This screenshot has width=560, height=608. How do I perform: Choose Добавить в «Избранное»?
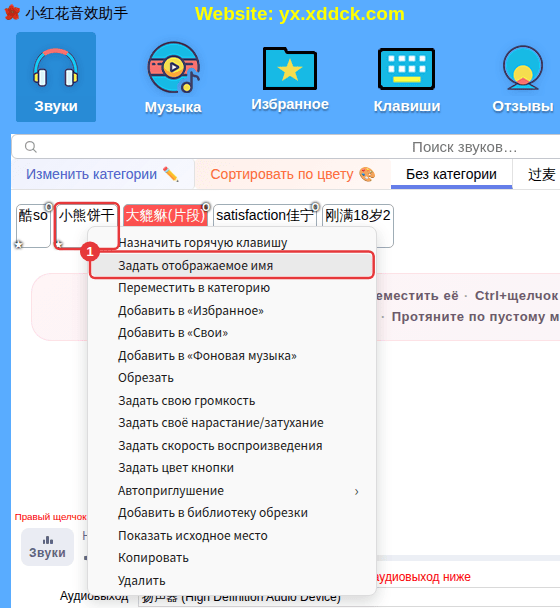[232, 311]
